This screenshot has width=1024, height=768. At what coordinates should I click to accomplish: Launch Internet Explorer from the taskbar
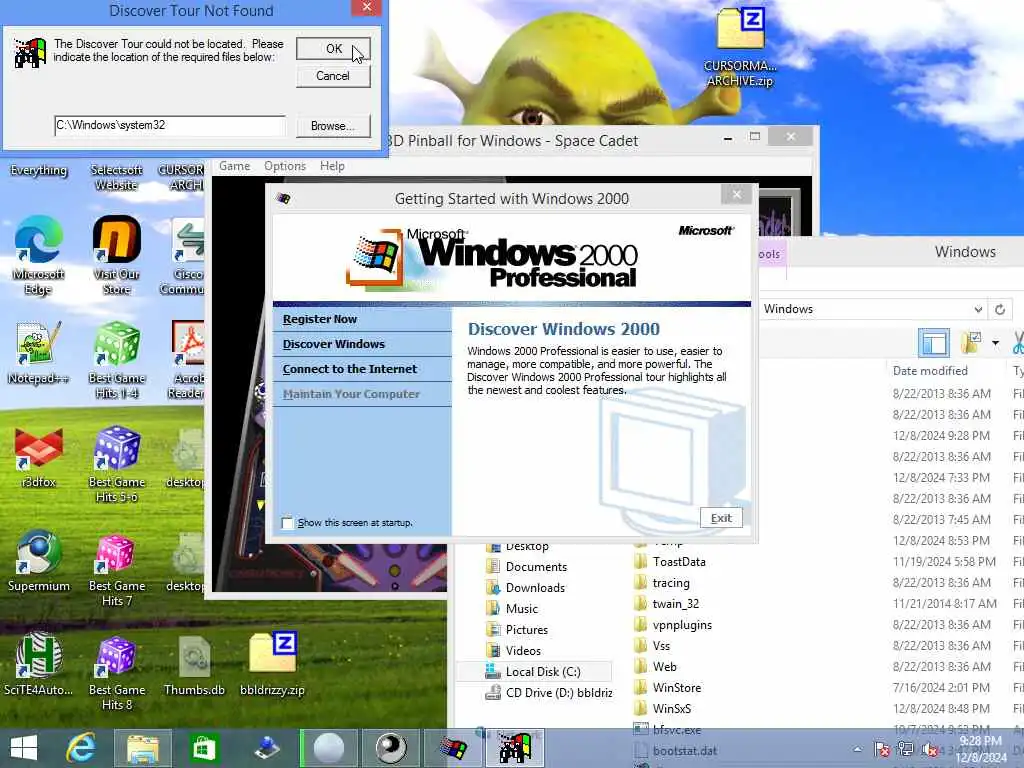click(x=82, y=748)
